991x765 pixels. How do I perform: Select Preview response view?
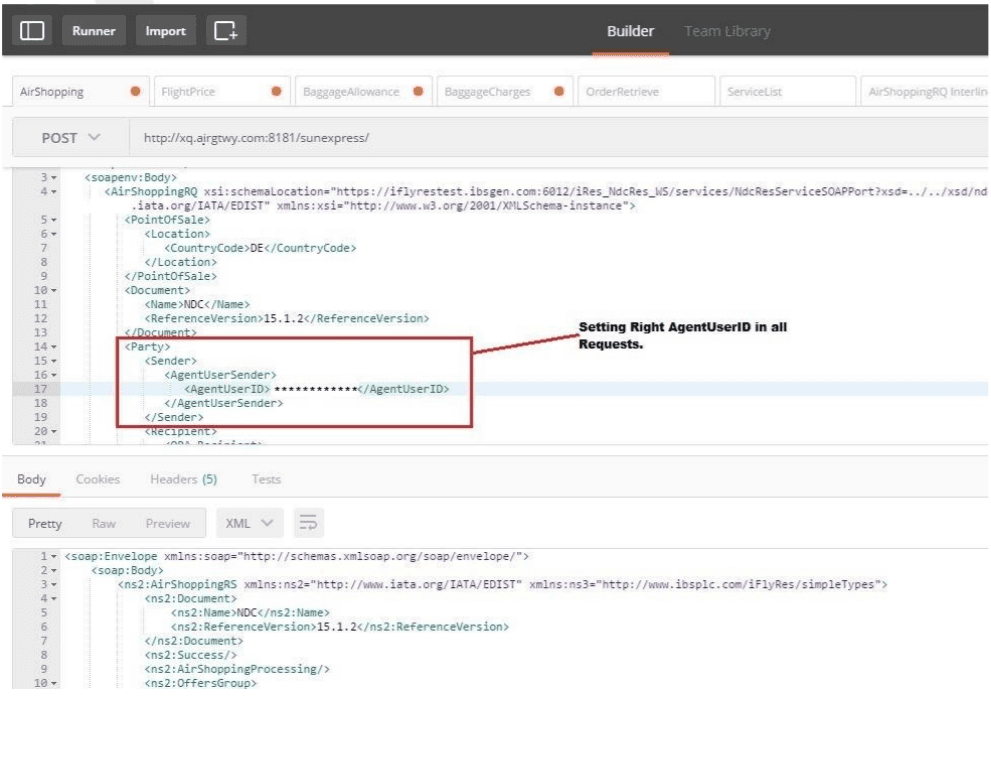pos(167,523)
